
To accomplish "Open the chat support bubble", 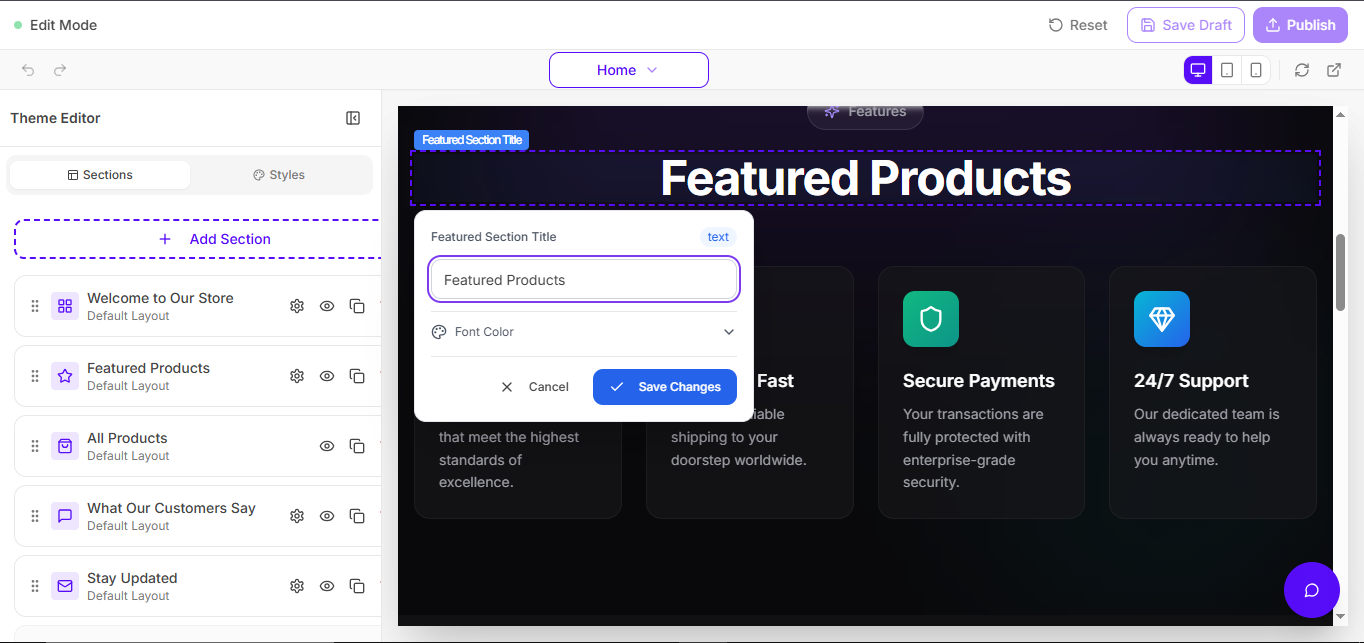I will point(1311,590).
